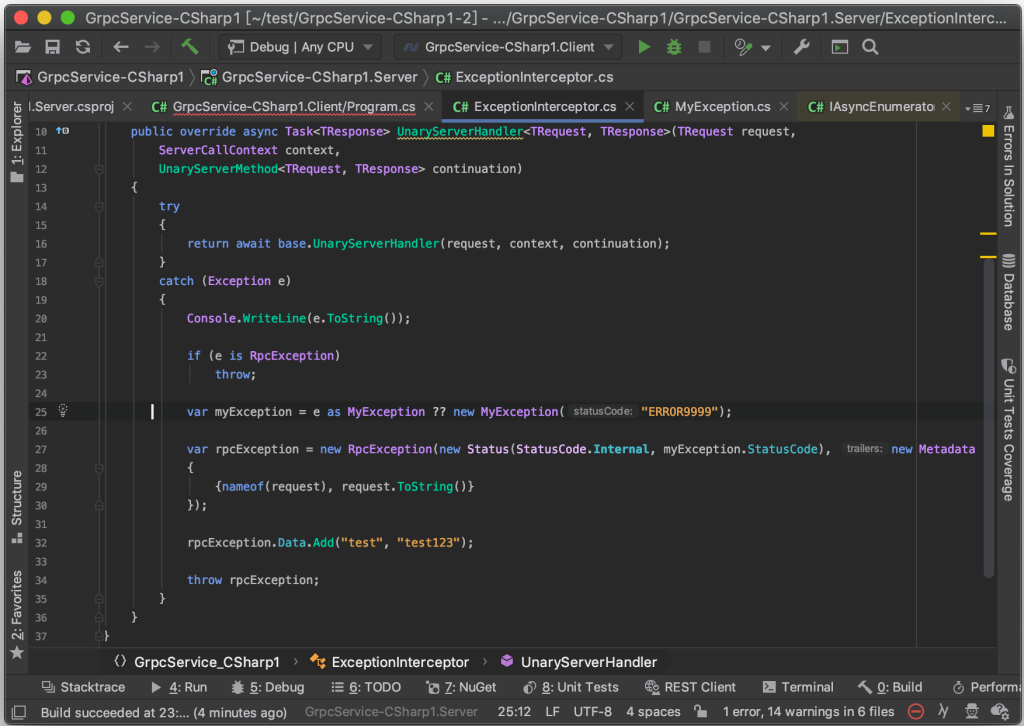Click the GrpcService_CSharp1 namespace breadcrumb
The height and width of the screenshot is (726, 1024).
[197, 662]
